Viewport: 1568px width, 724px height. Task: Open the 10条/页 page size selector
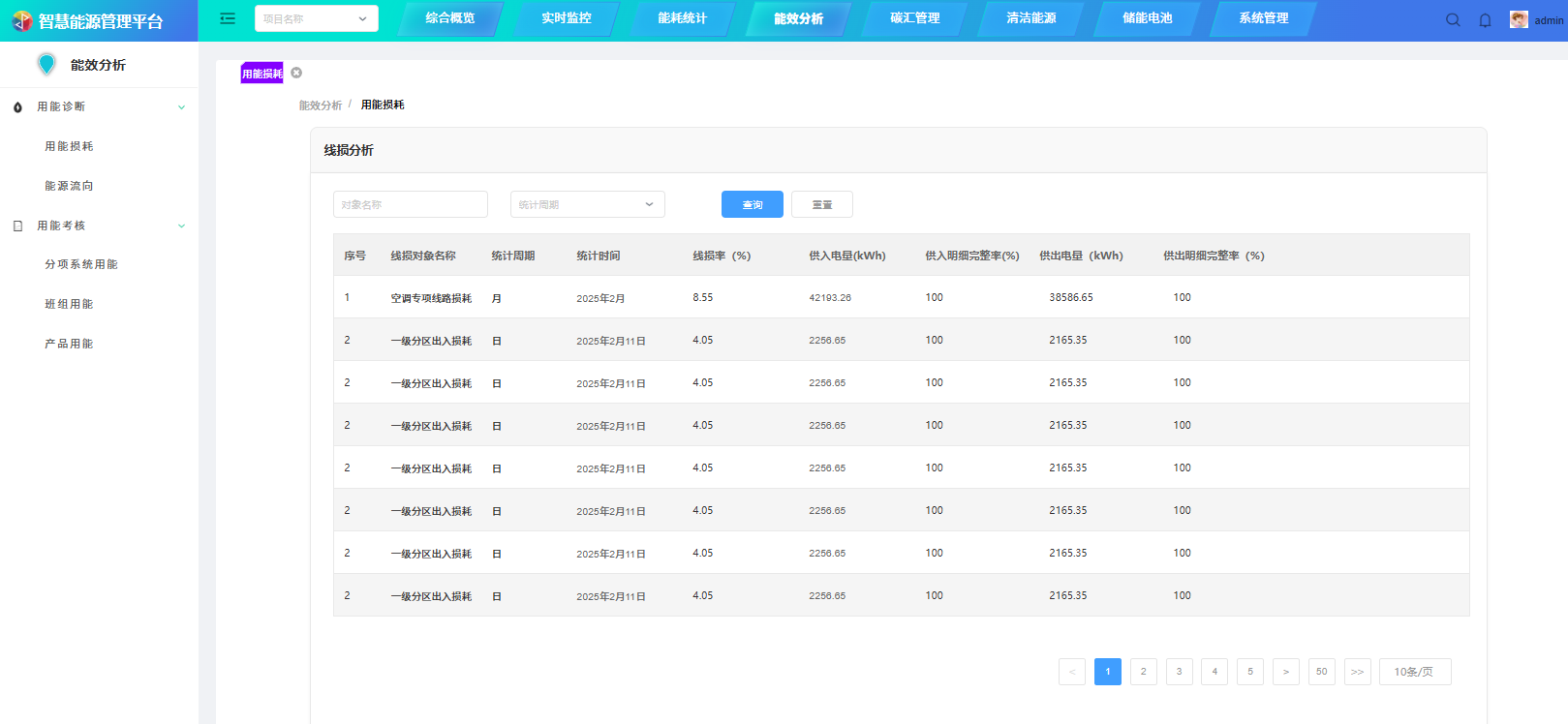click(x=1414, y=672)
